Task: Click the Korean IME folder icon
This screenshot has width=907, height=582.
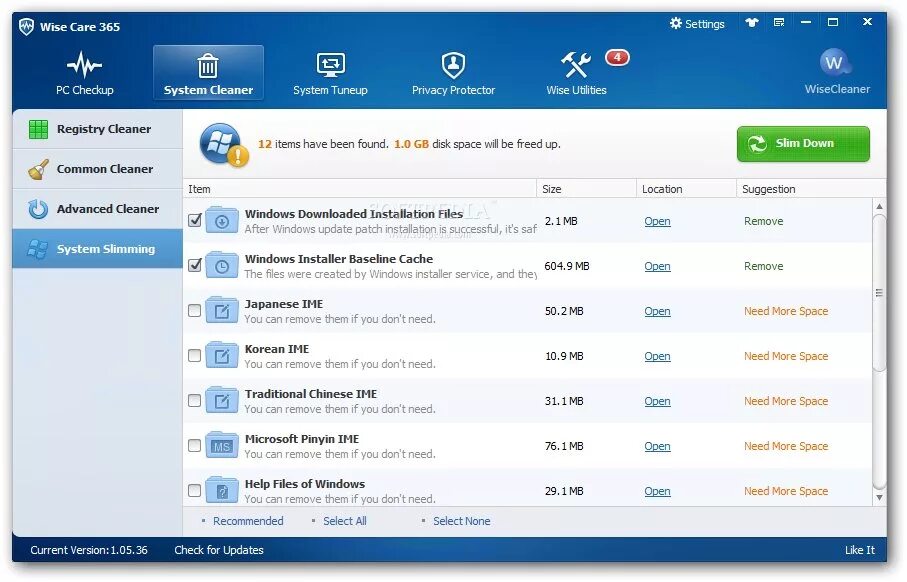Action: (222, 355)
